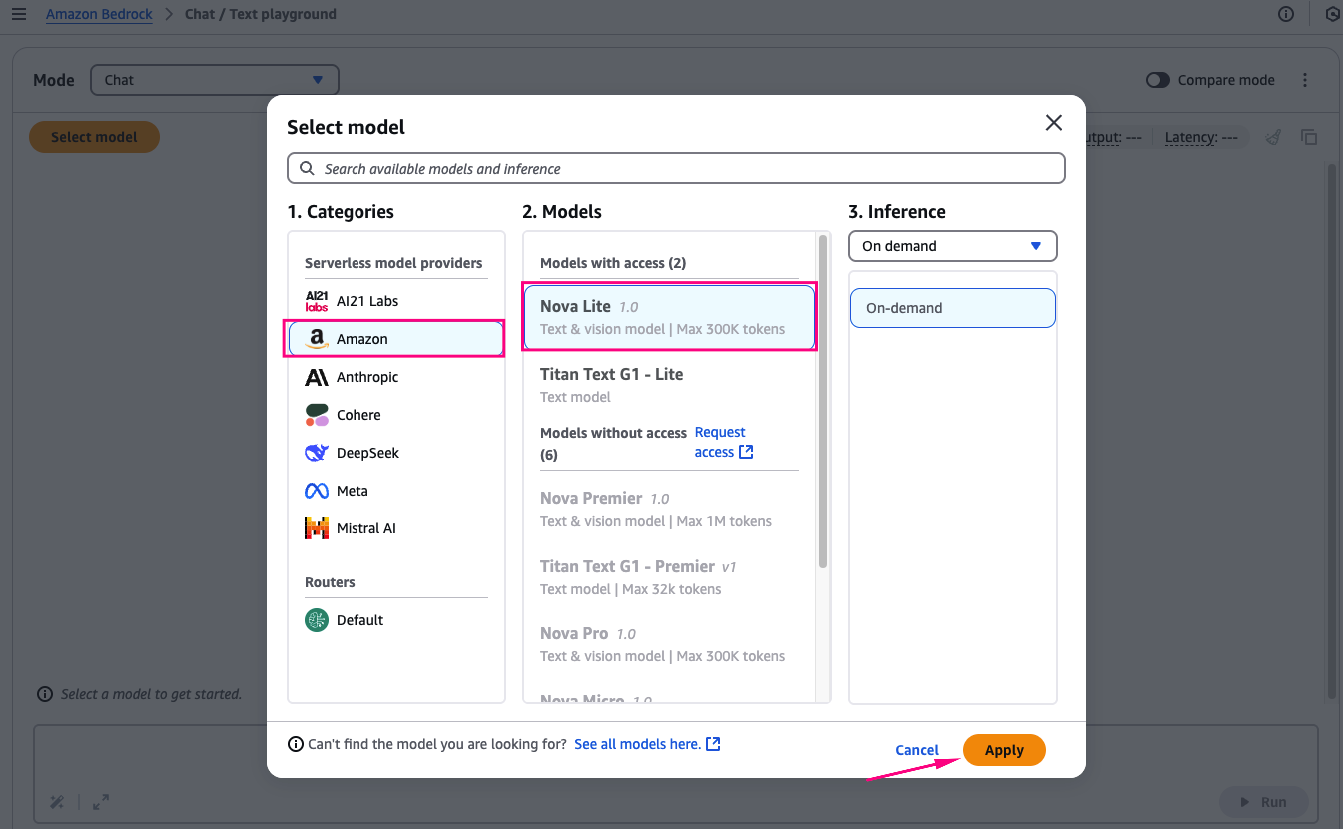Screen dimensions: 1343x829
Task: Click the Anthropic provider logo
Action: pyautogui.click(x=317, y=377)
